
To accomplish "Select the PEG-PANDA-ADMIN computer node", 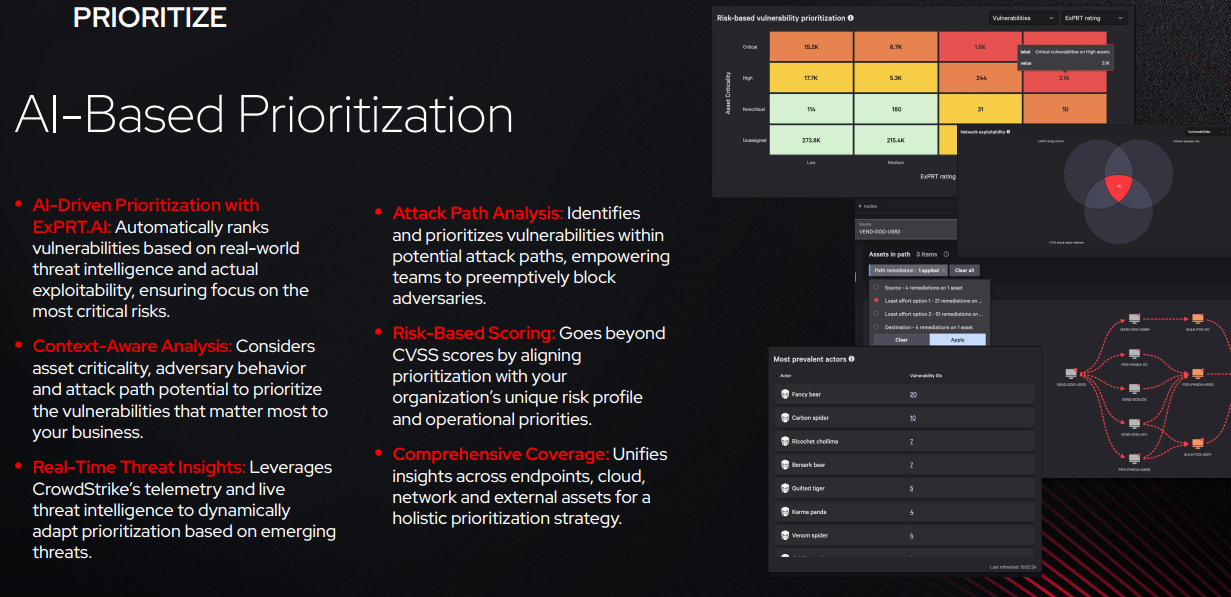I will (x=1135, y=458).
